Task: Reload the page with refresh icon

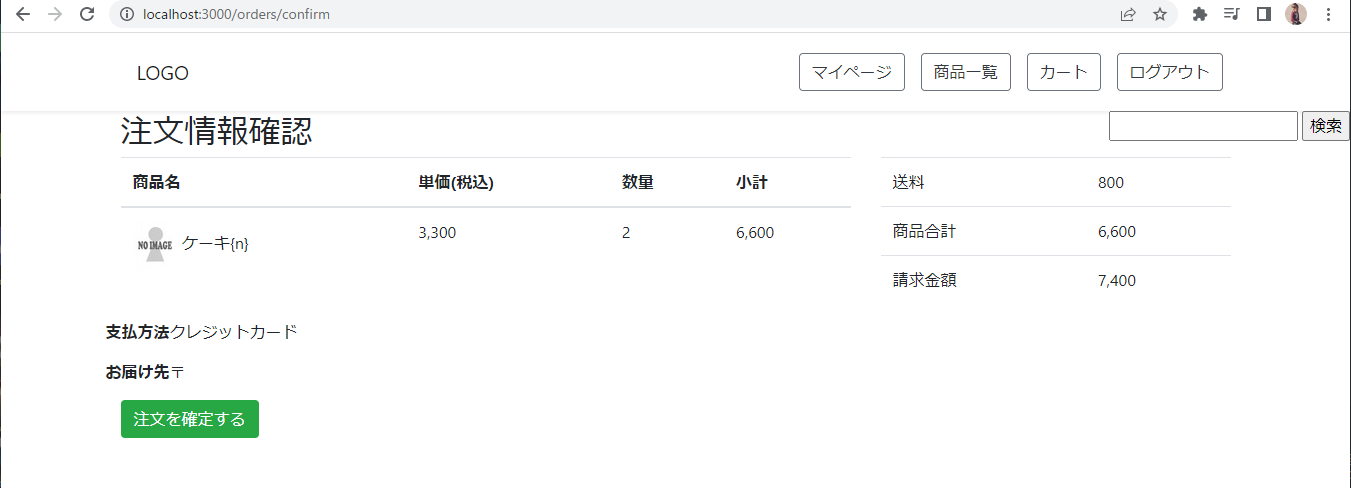Action: [x=87, y=14]
